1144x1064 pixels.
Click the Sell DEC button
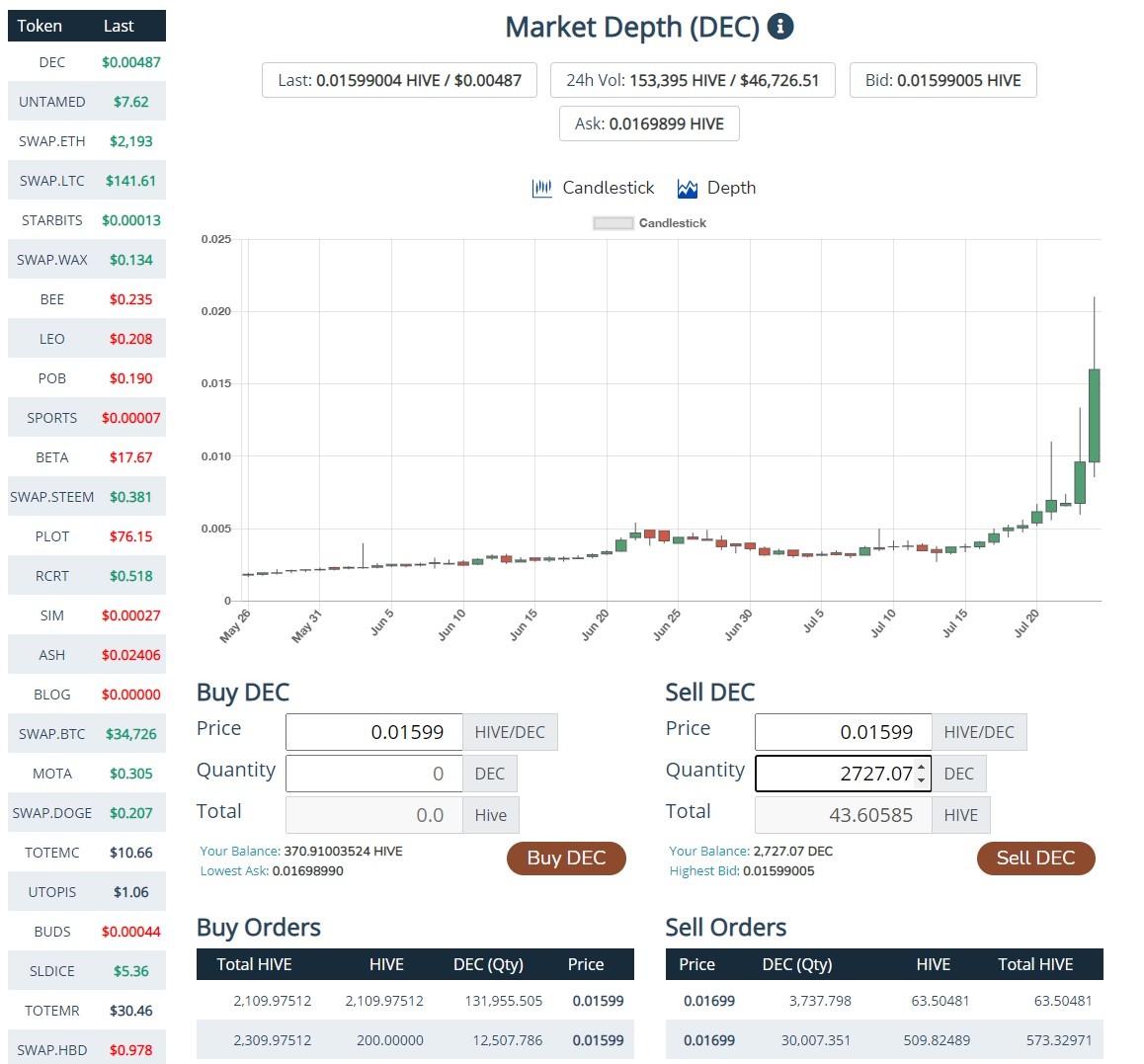(x=1035, y=859)
